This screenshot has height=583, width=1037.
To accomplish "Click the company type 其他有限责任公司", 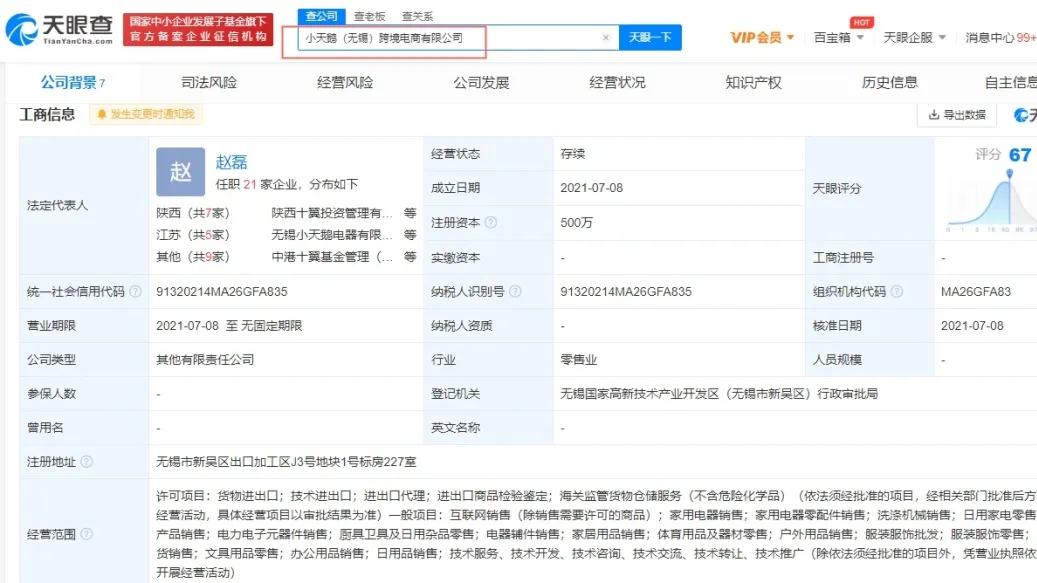I will click(205, 360).
